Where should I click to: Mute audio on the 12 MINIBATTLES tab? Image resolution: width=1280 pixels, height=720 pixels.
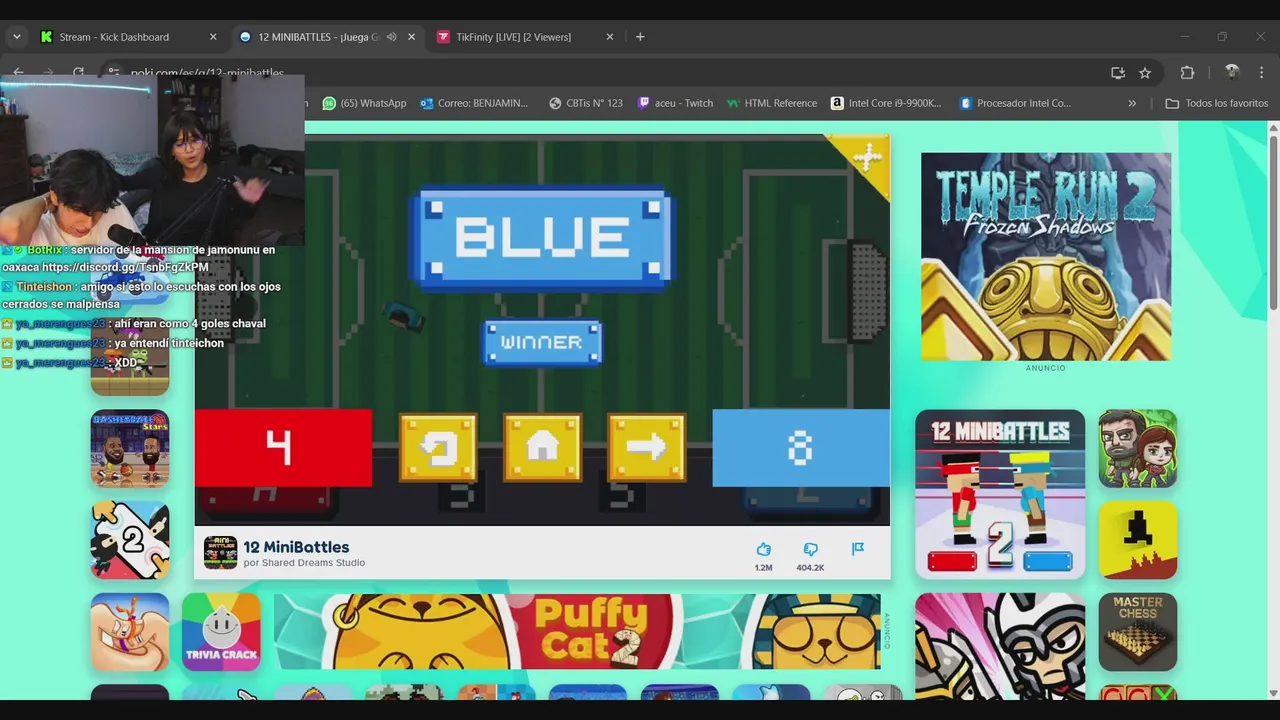click(391, 37)
